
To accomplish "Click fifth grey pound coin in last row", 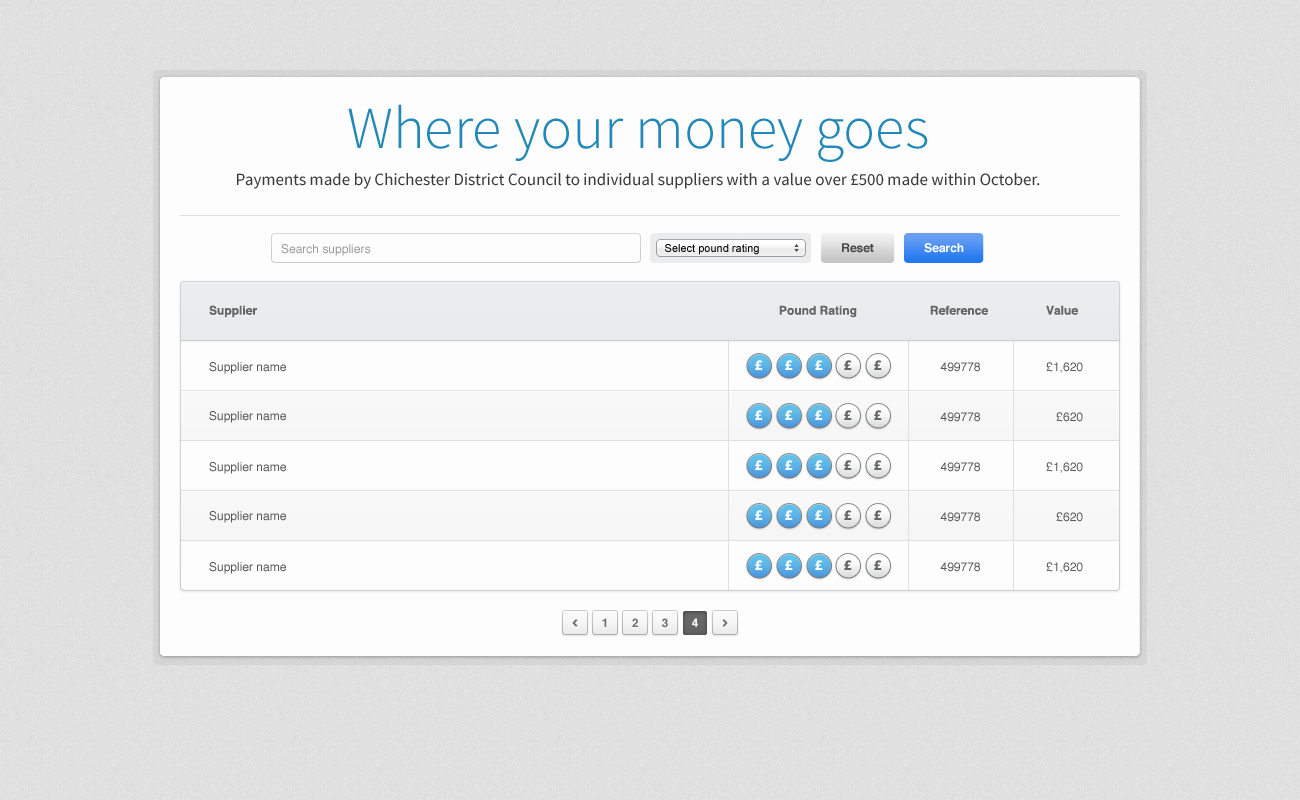I will click(x=878, y=566).
